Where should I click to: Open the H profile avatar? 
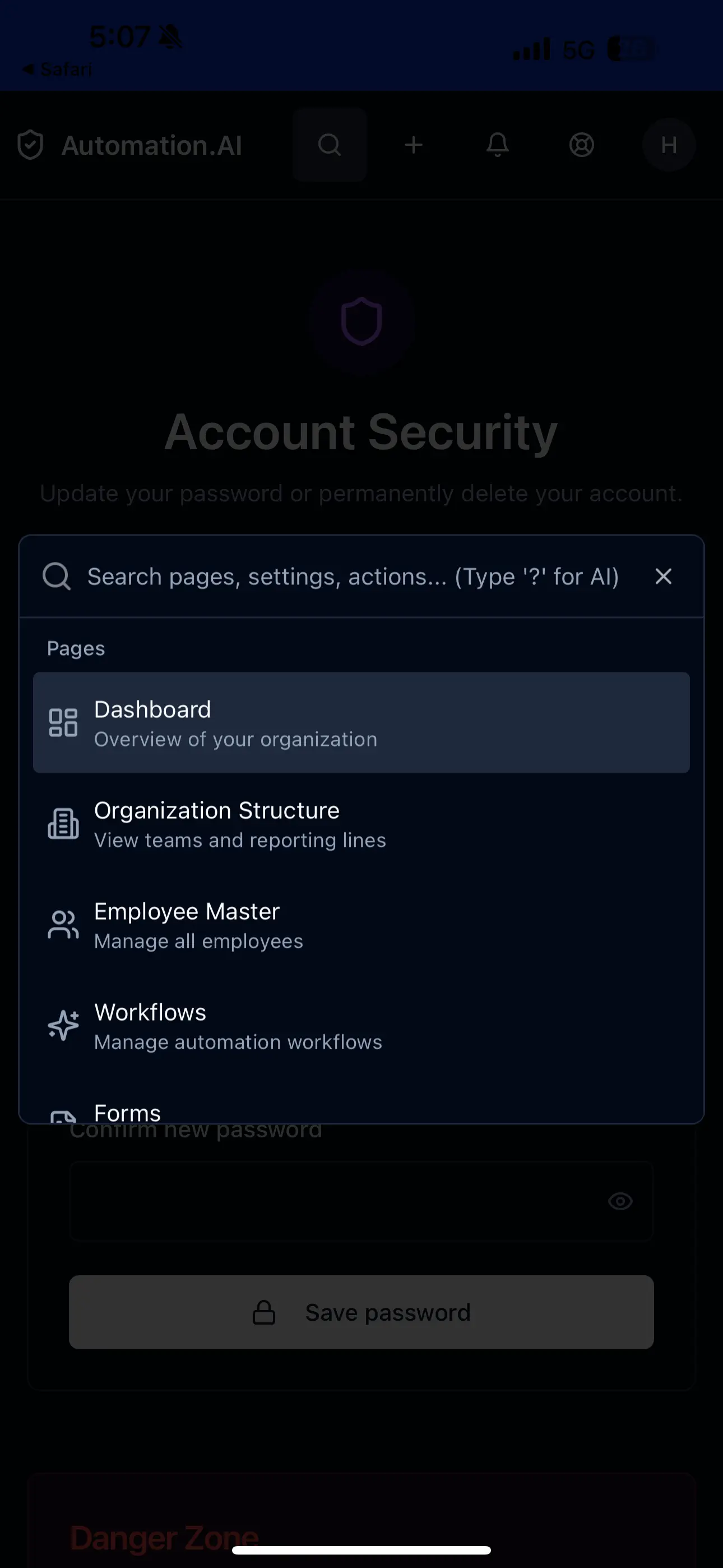[x=668, y=145]
